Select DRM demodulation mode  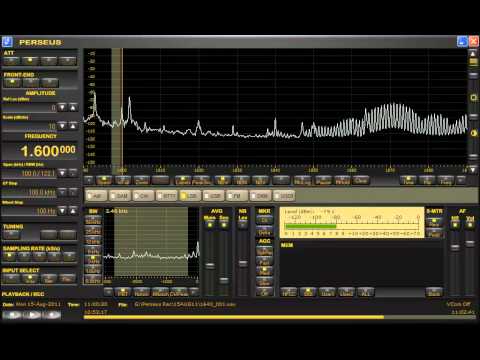click(260, 196)
